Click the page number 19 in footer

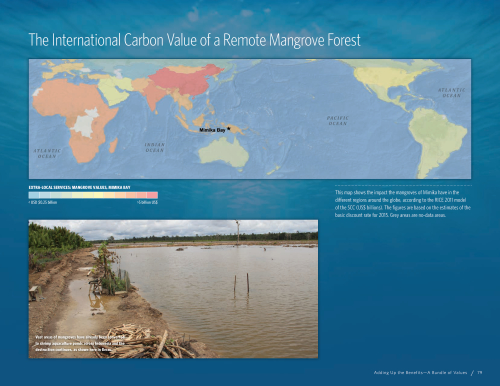(480, 373)
